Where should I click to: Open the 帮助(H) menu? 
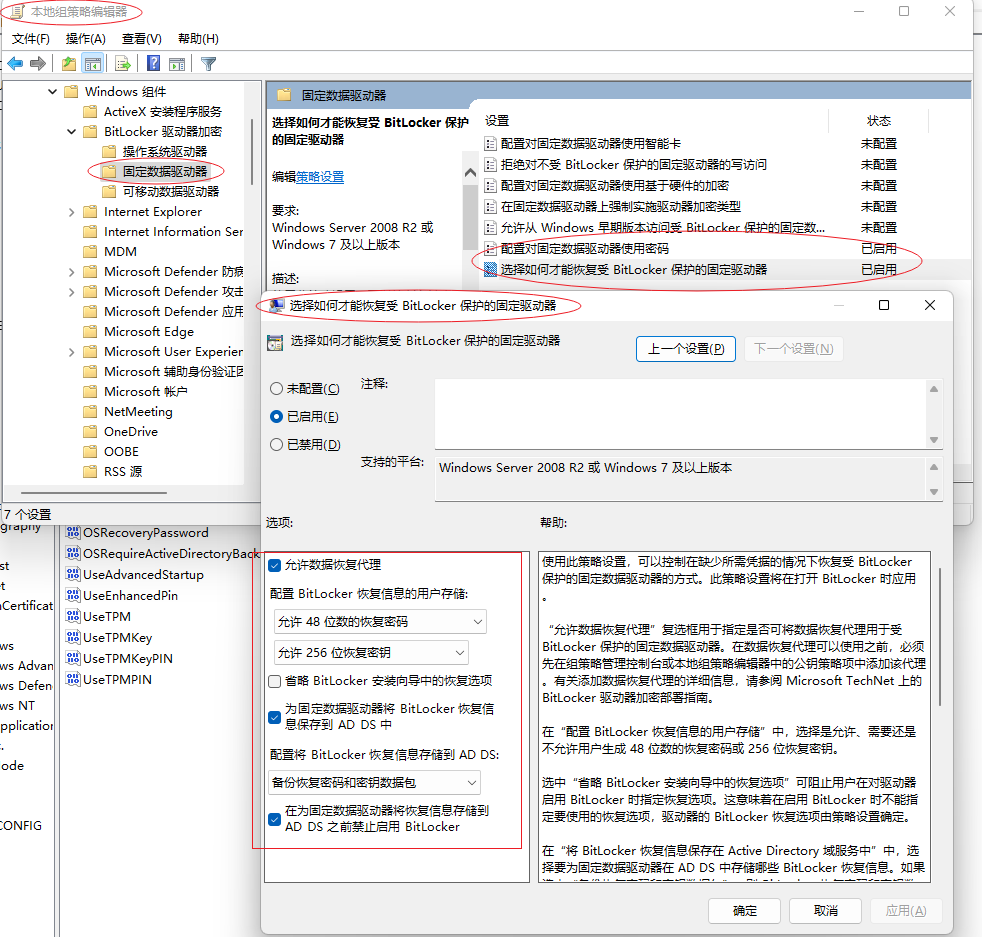[198, 39]
